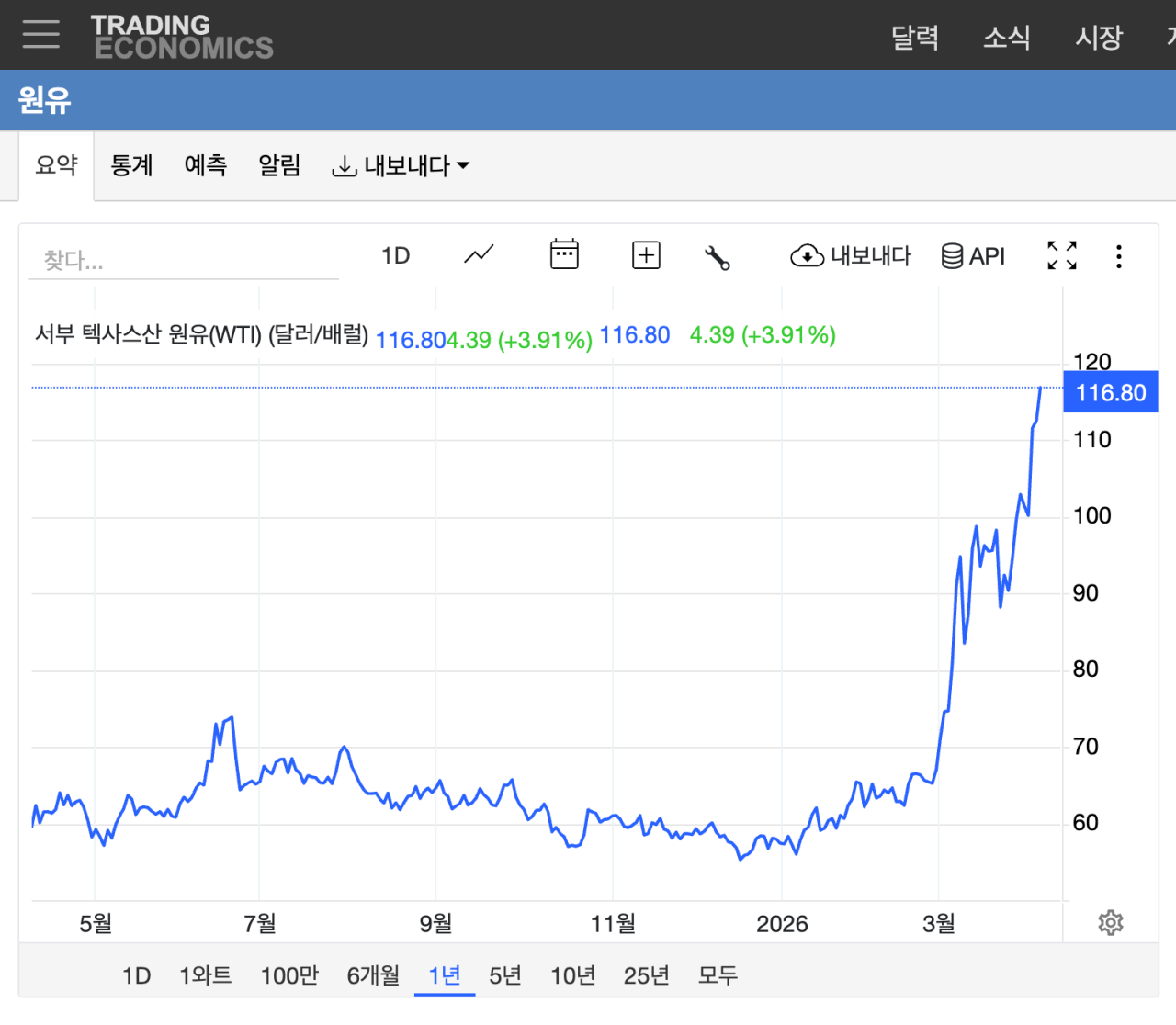Click the 116.80 current price label
Image resolution: width=1176 pixels, height=1025 pixels.
[x=1110, y=393]
